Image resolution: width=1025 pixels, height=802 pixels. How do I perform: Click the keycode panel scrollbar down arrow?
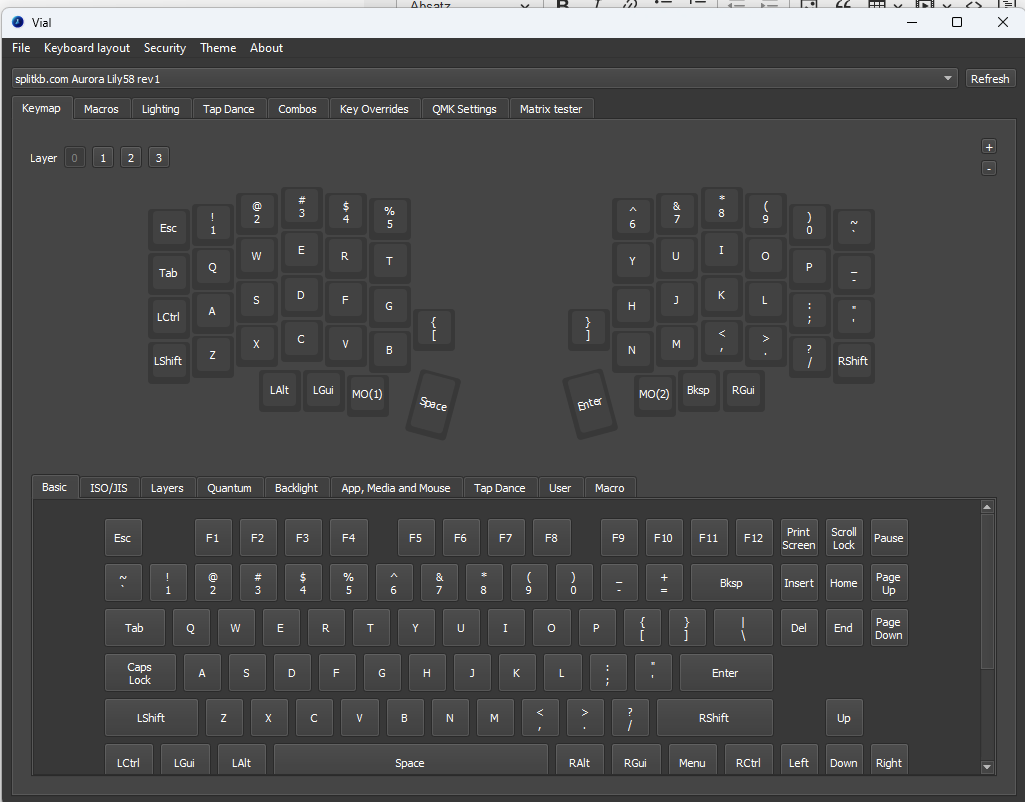point(987,767)
